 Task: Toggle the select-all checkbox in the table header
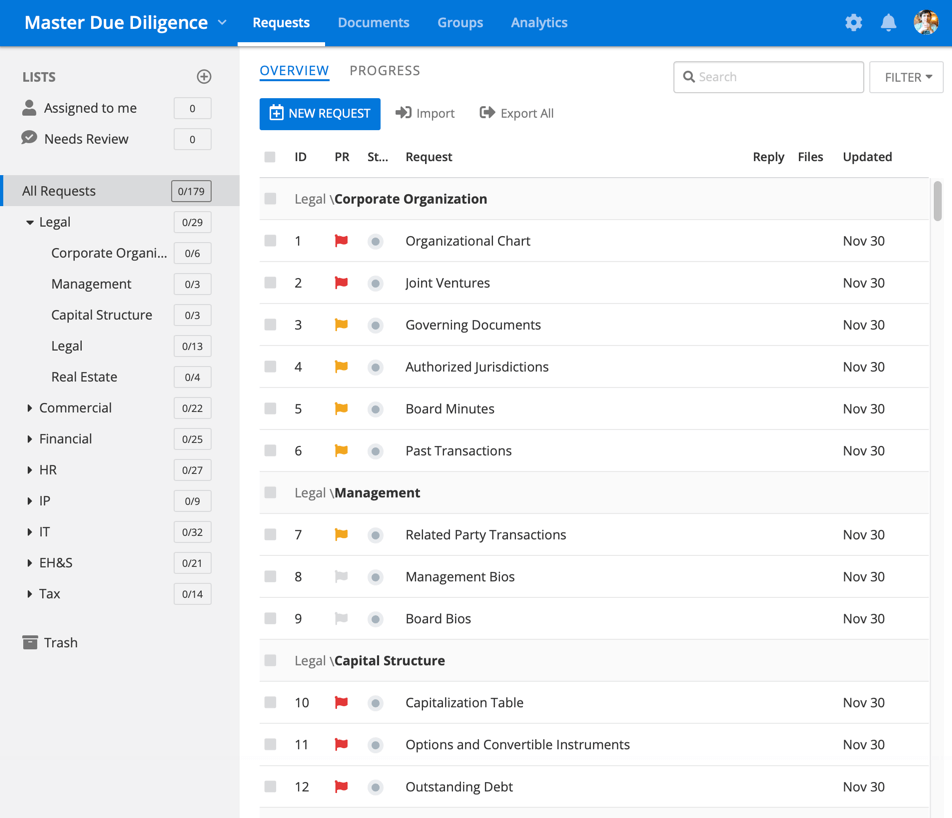pyautogui.click(x=270, y=157)
